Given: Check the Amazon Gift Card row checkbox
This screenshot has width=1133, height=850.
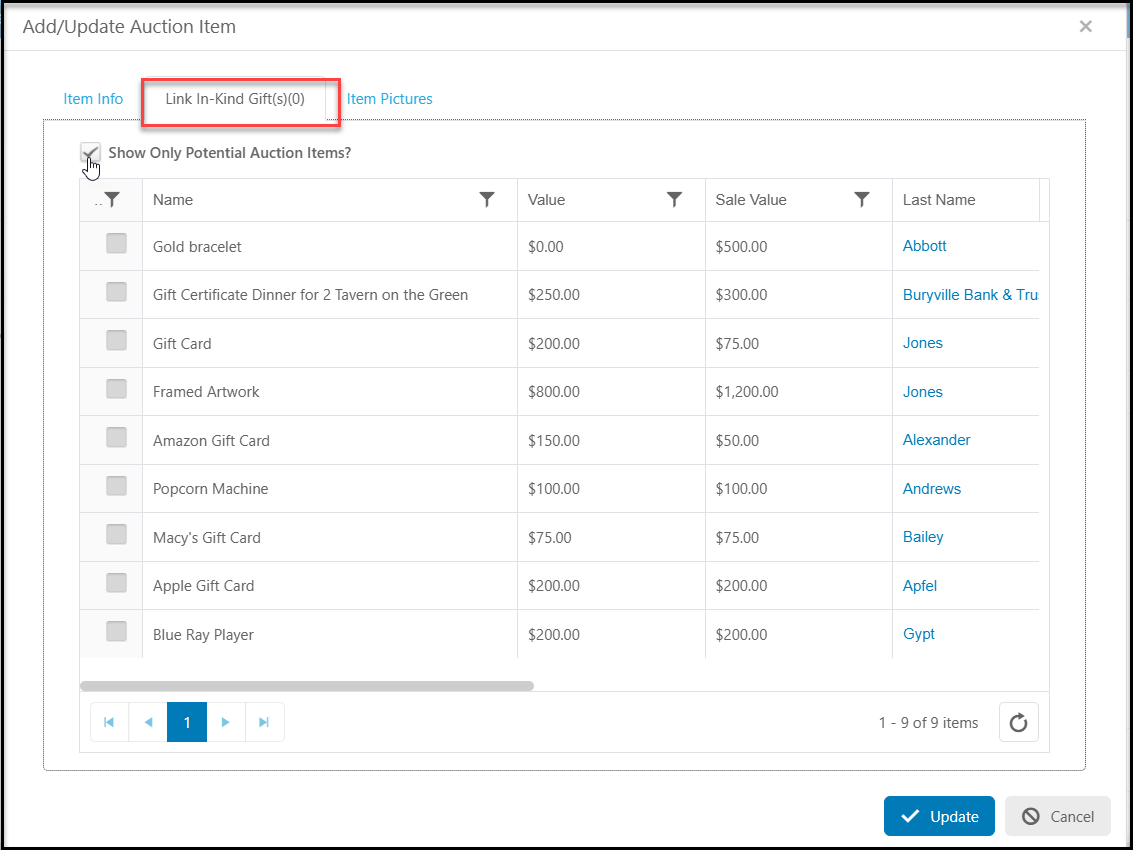Looking at the screenshot, I should 116,437.
